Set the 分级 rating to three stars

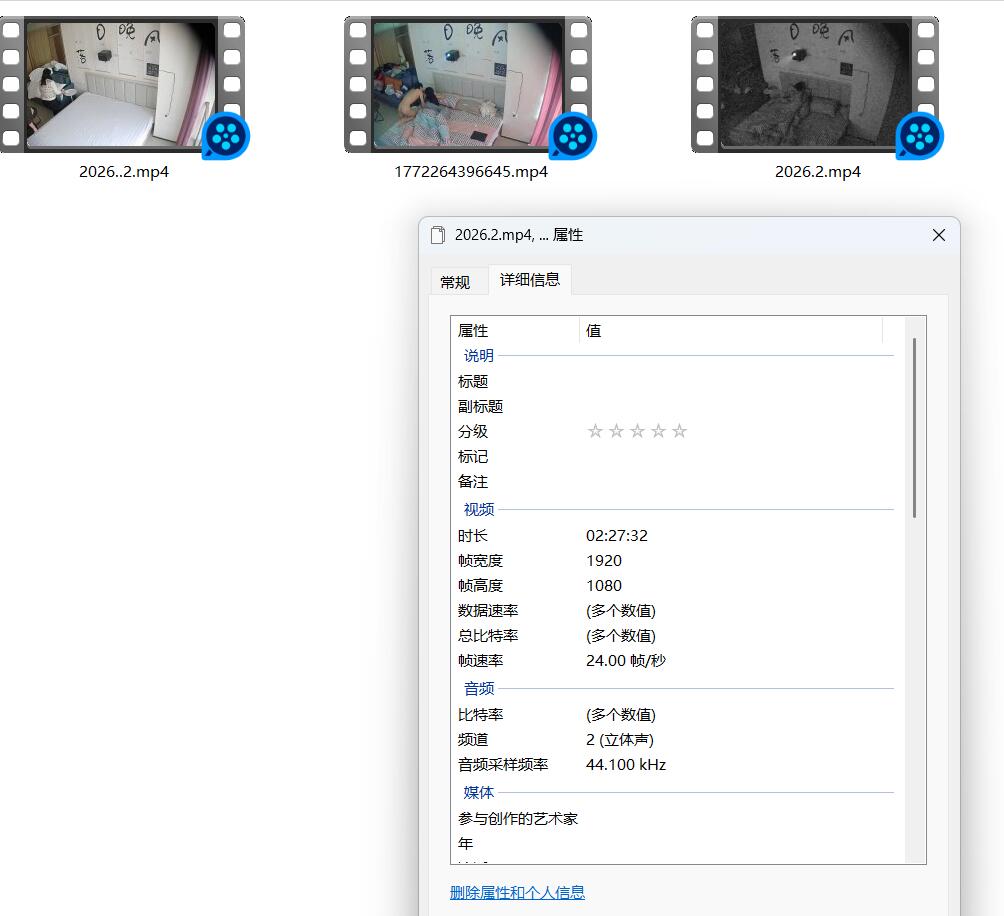pyautogui.click(x=637, y=431)
